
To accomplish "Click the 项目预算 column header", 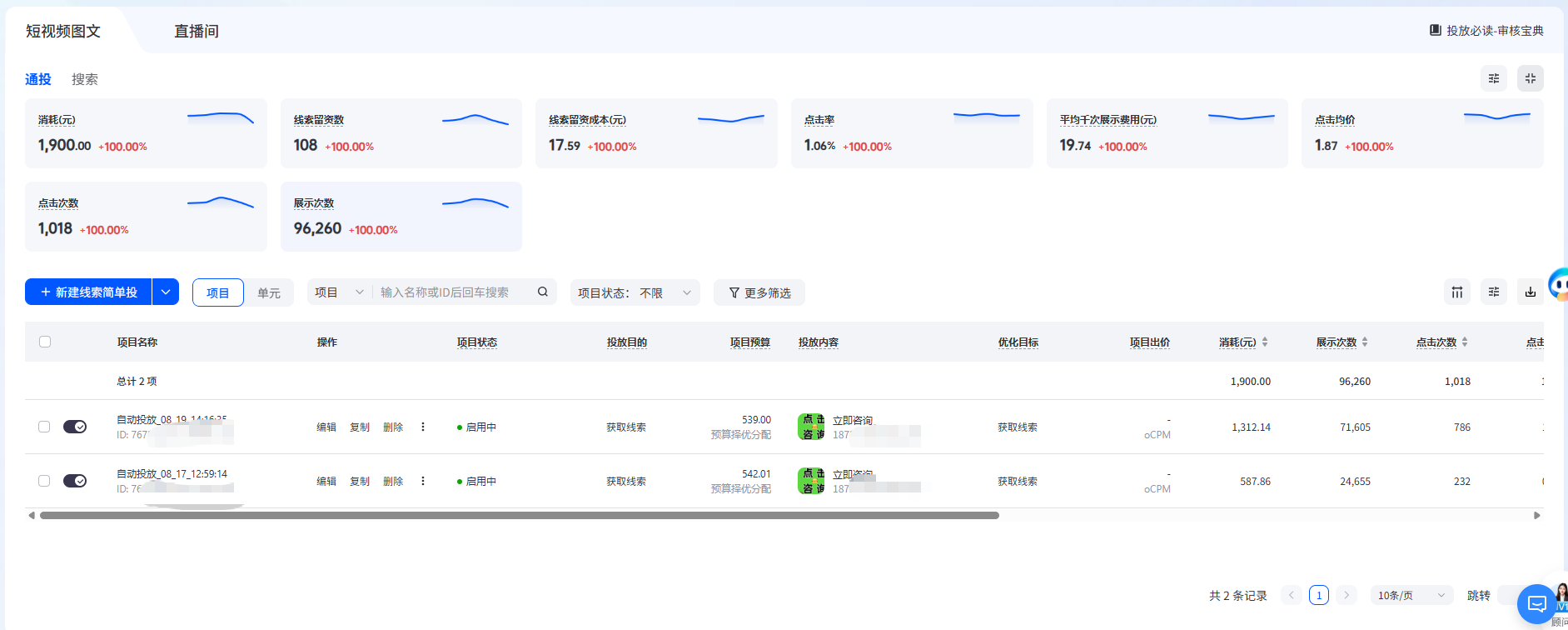I will [x=750, y=342].
